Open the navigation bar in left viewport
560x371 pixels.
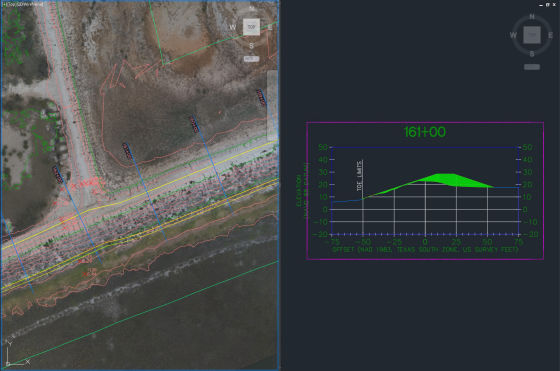tap(272, 106)
